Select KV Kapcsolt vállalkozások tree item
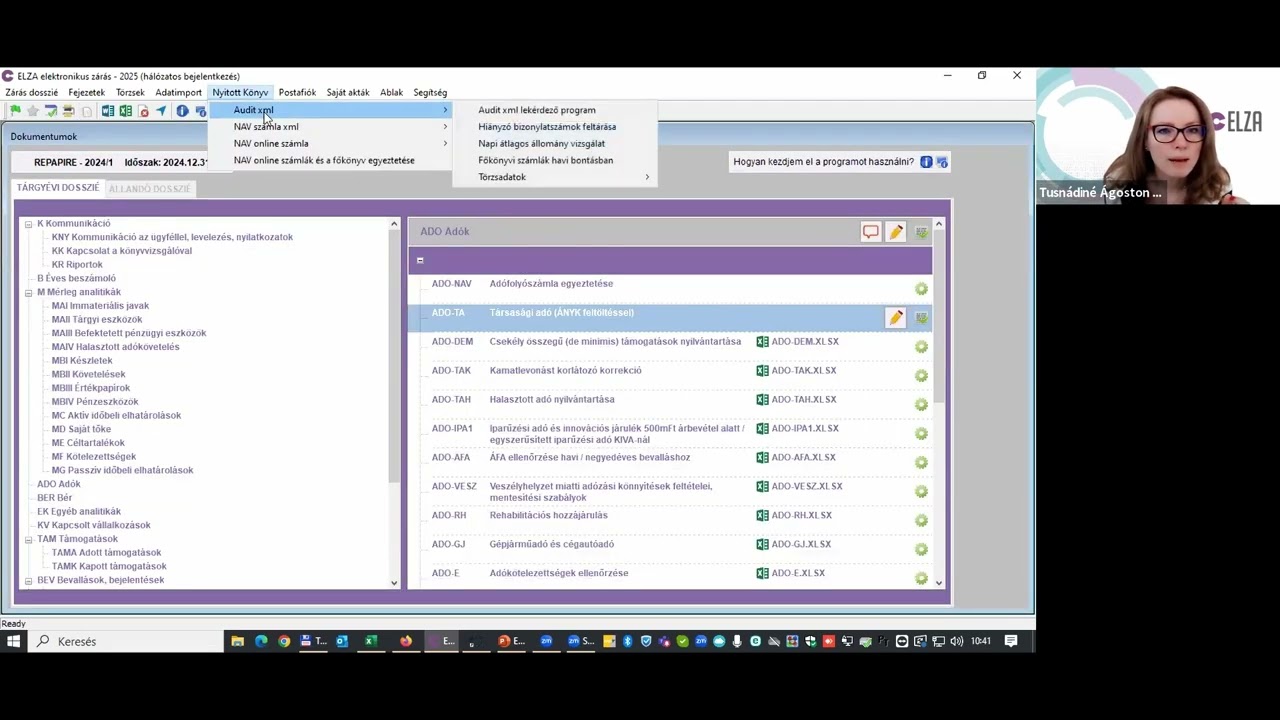Image resolution: width=1280 pixels, height=720 pixels. coord(94,526)
